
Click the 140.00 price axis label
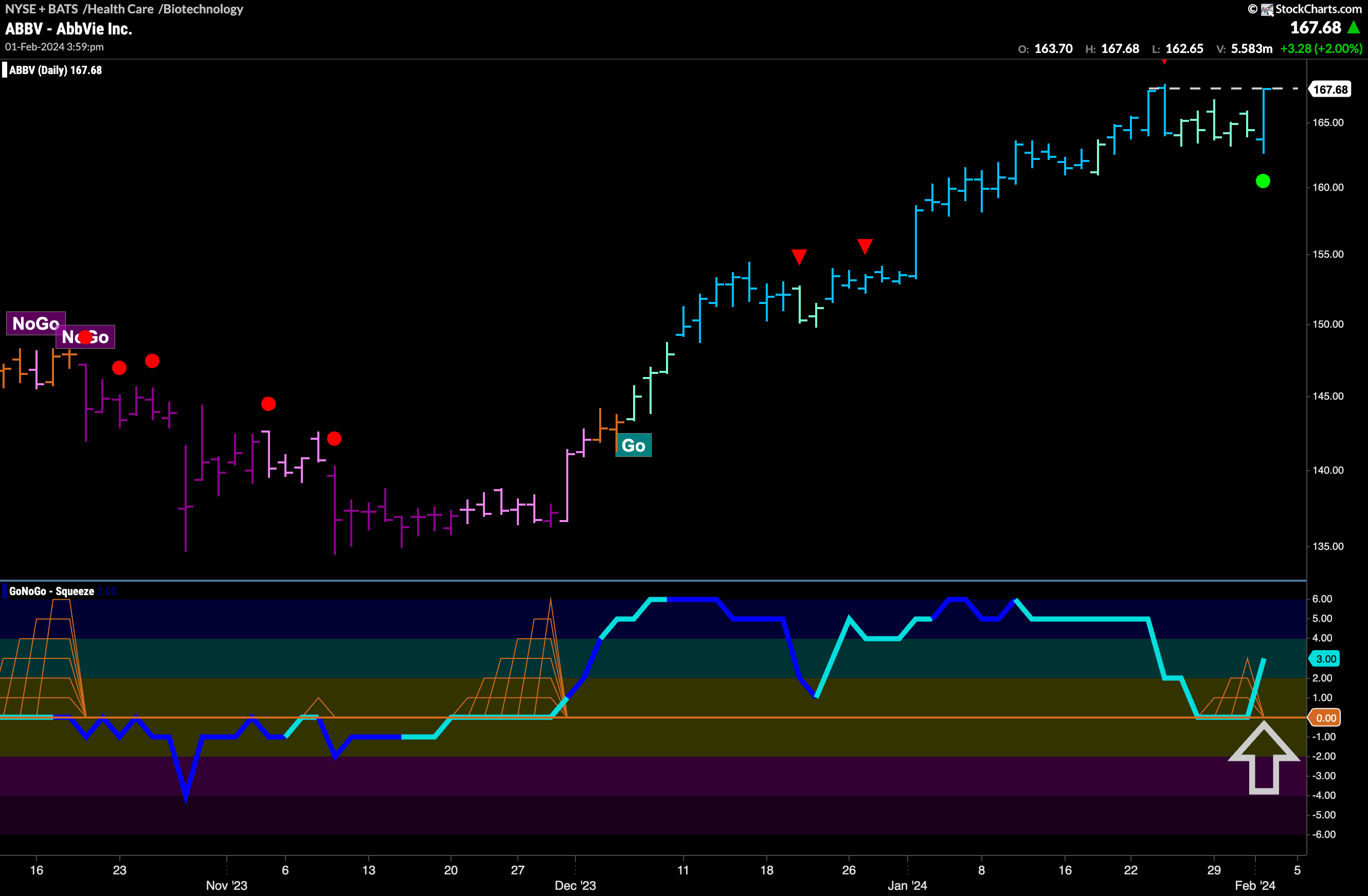pyautogui.click(x=1328, y=470)
